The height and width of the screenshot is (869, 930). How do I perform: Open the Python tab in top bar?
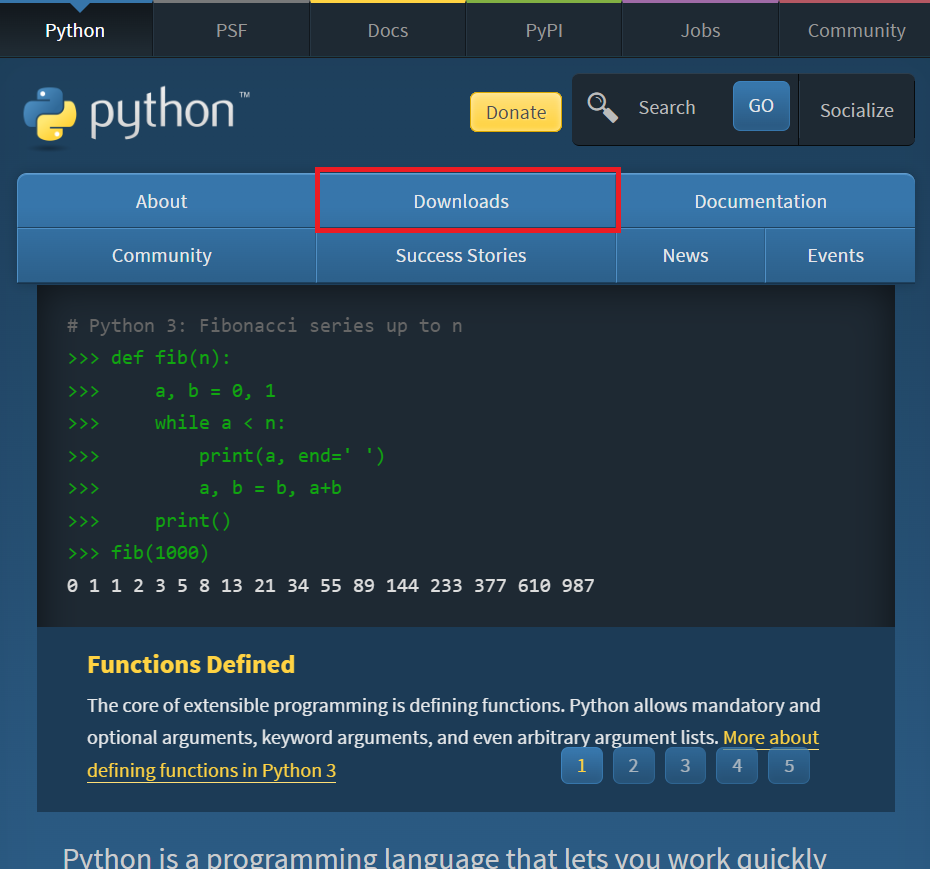[75, 30]
